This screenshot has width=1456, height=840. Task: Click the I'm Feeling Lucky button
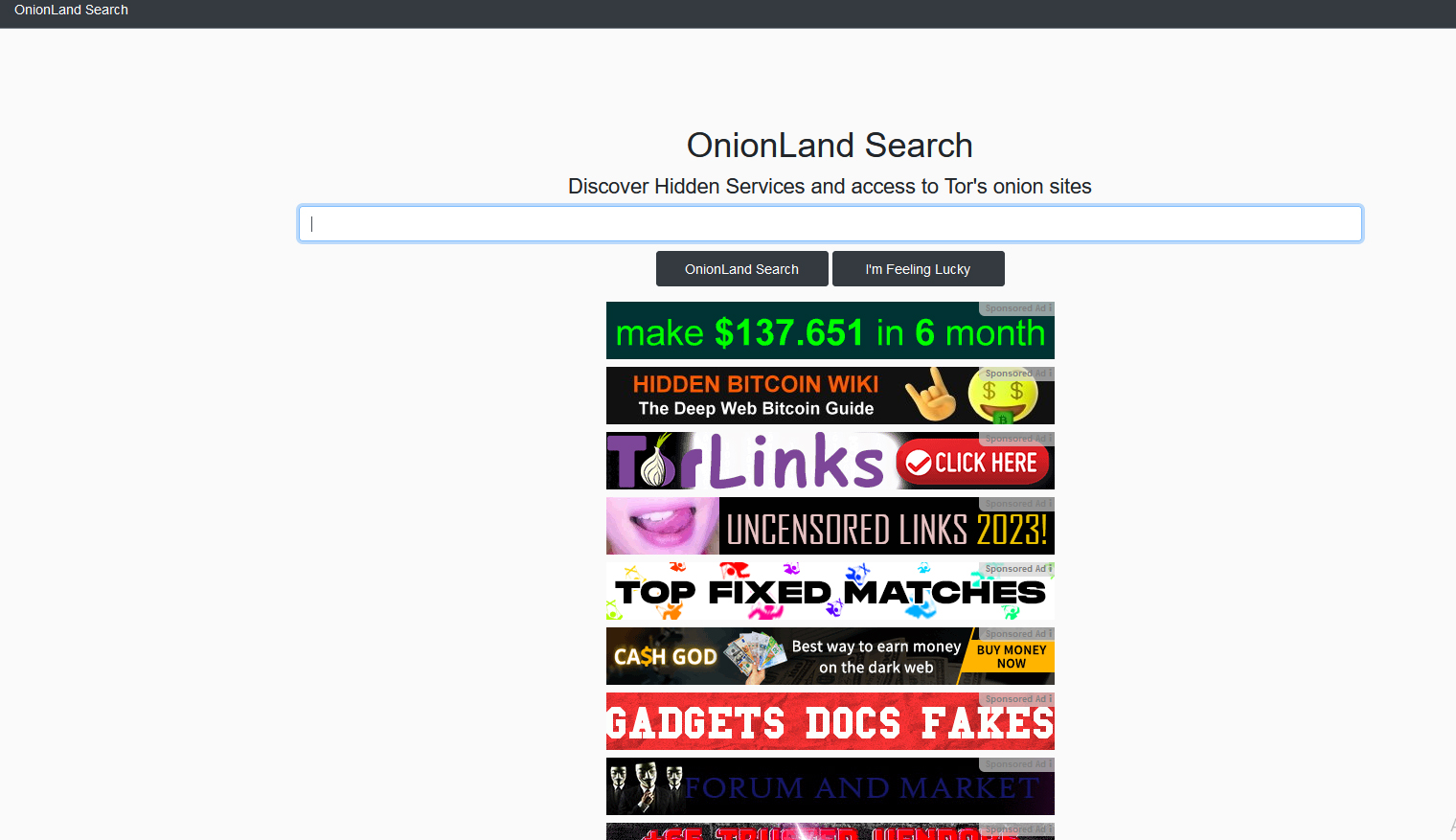[x=918, y=269]
